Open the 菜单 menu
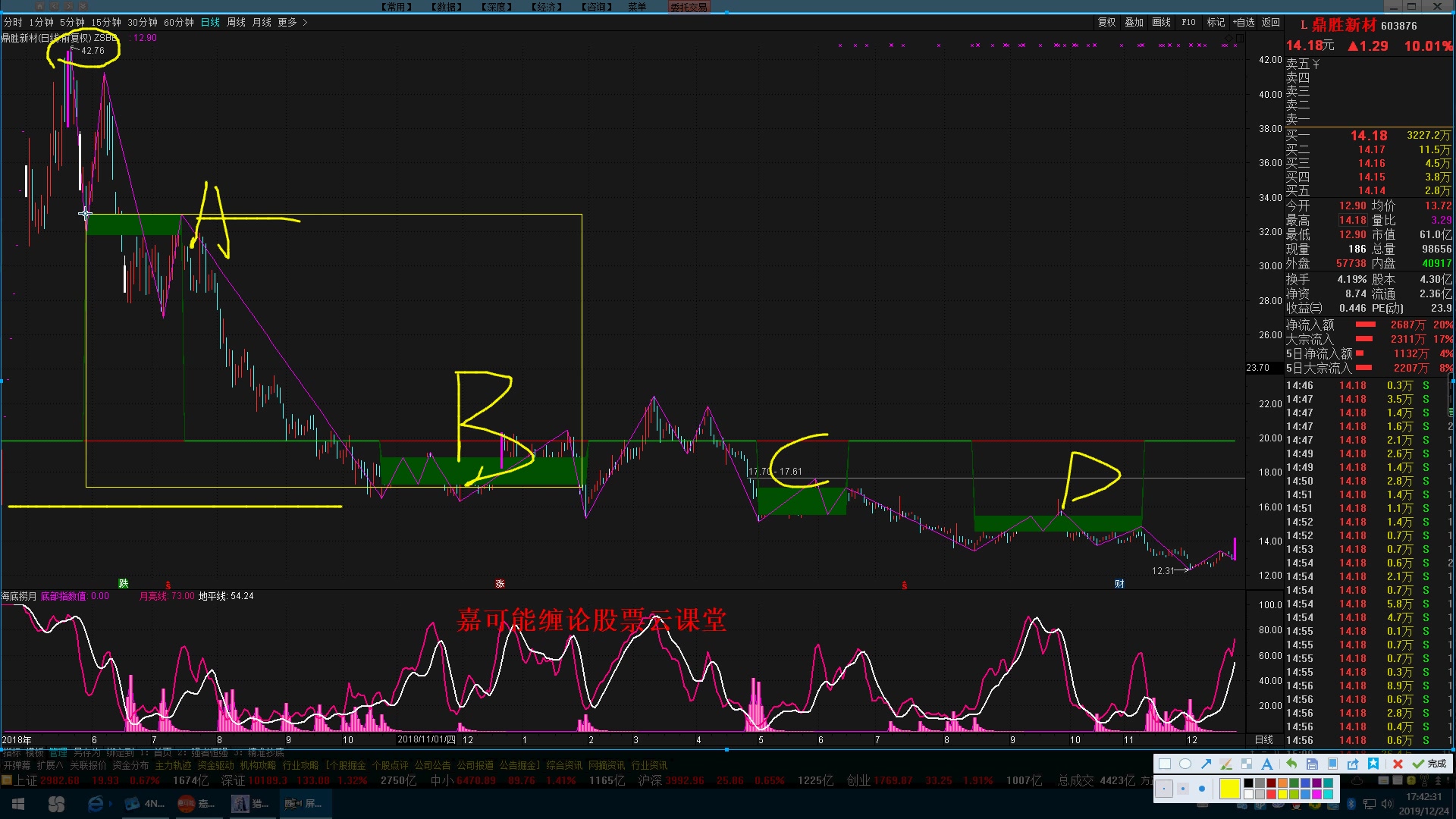Screen dimensions: 1456x819 [637, 7]
